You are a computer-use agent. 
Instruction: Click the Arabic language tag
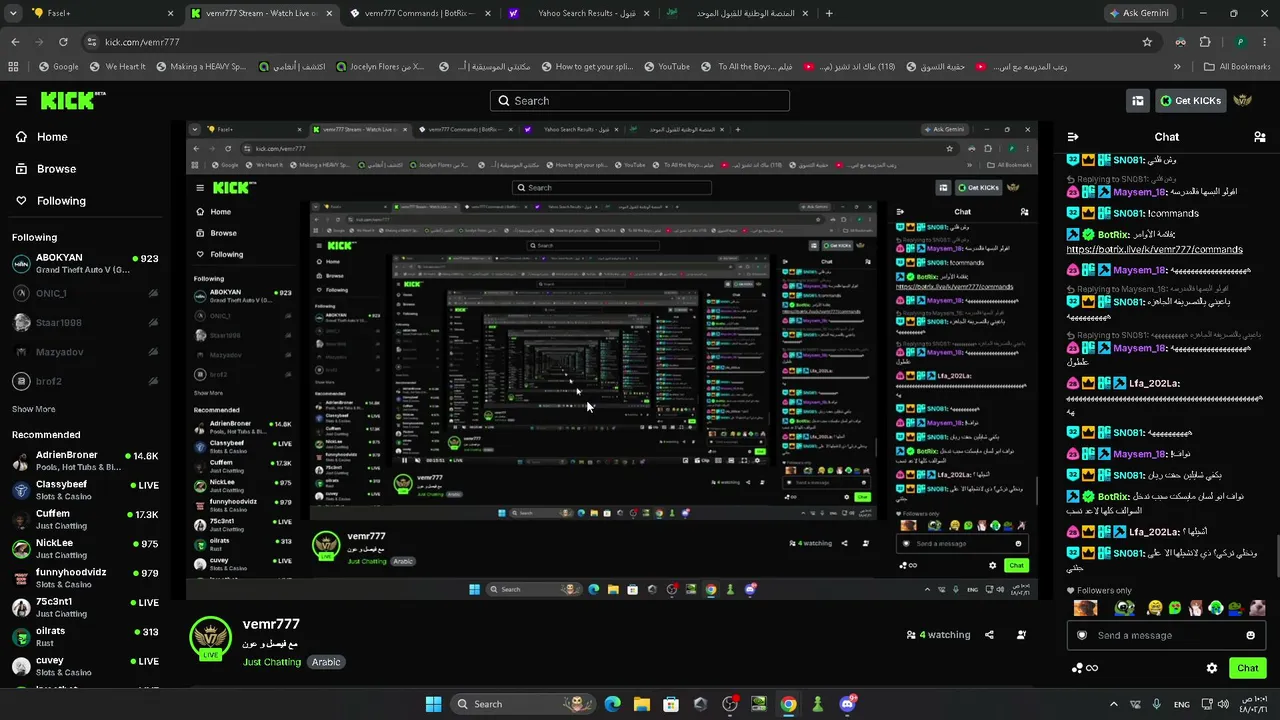(x=326, y=662)
